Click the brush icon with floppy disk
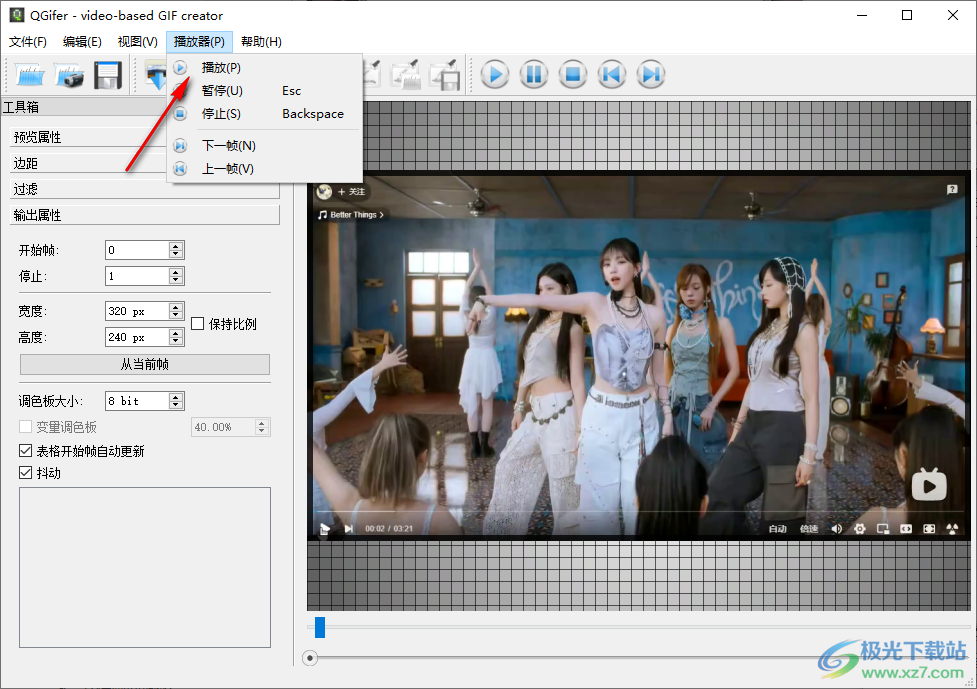This screenshot has height=689, width=977. tap(445, 75)
